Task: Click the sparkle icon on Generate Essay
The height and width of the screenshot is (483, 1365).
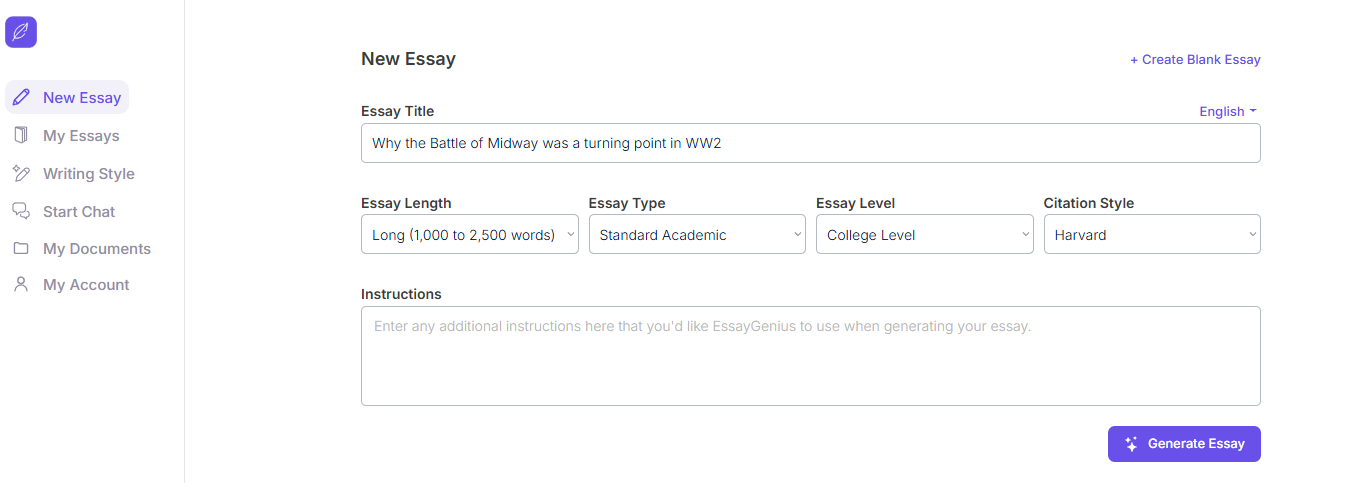Action: coord(1132,444)
